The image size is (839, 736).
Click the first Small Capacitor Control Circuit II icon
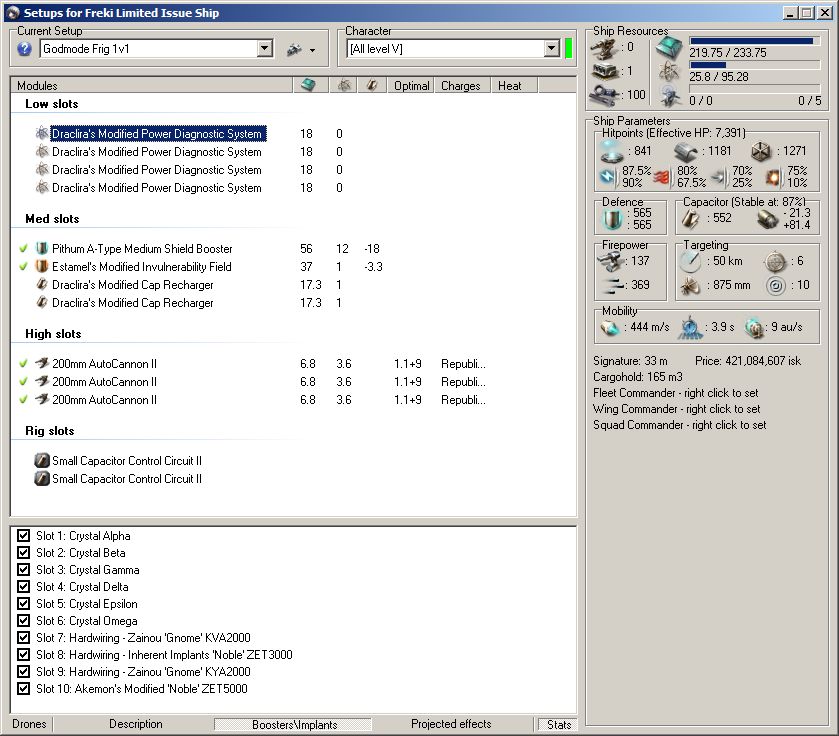tap(42, 461)
